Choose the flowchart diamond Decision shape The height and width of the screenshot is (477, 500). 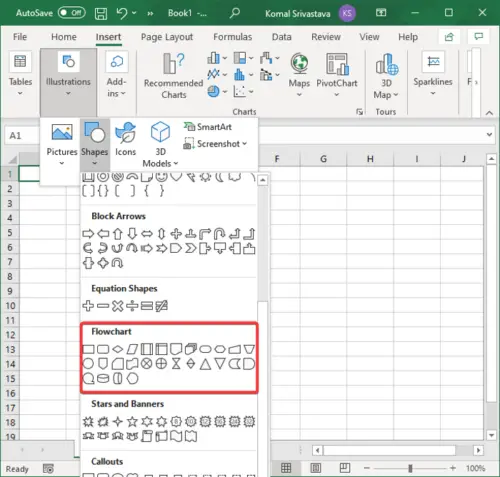[x=117, y=349]
